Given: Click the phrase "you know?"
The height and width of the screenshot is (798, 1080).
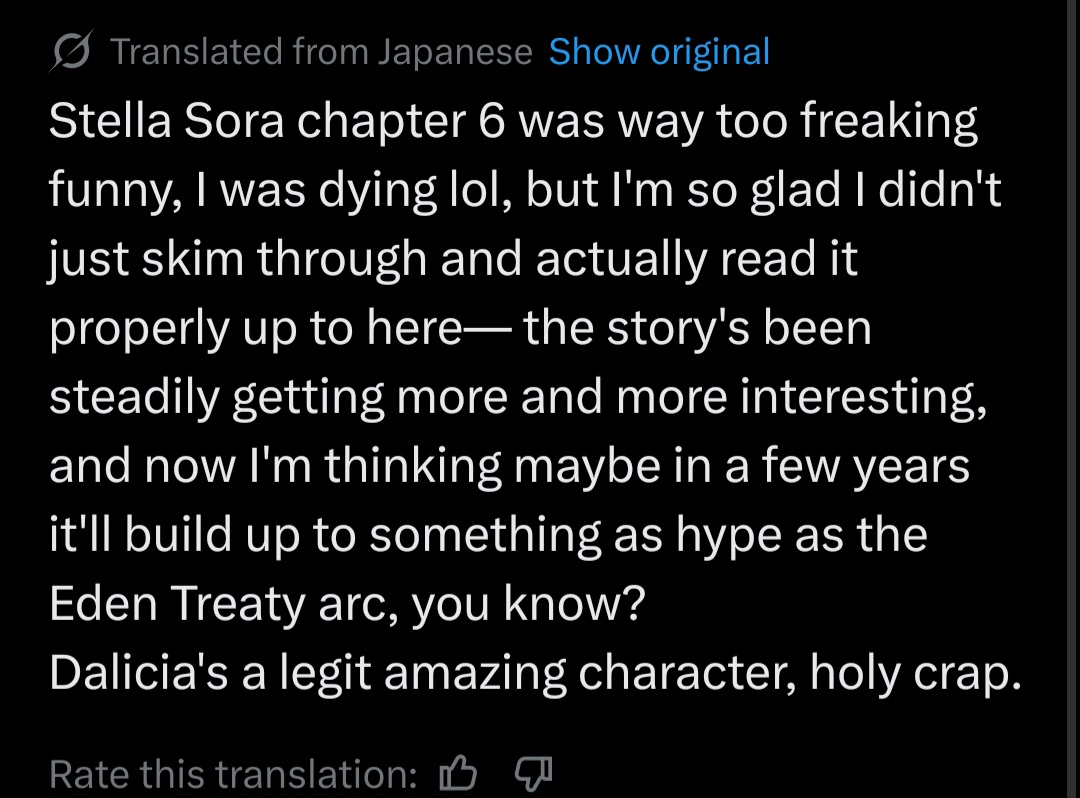Looking at the screenshot, I should [x=528, y=605].
